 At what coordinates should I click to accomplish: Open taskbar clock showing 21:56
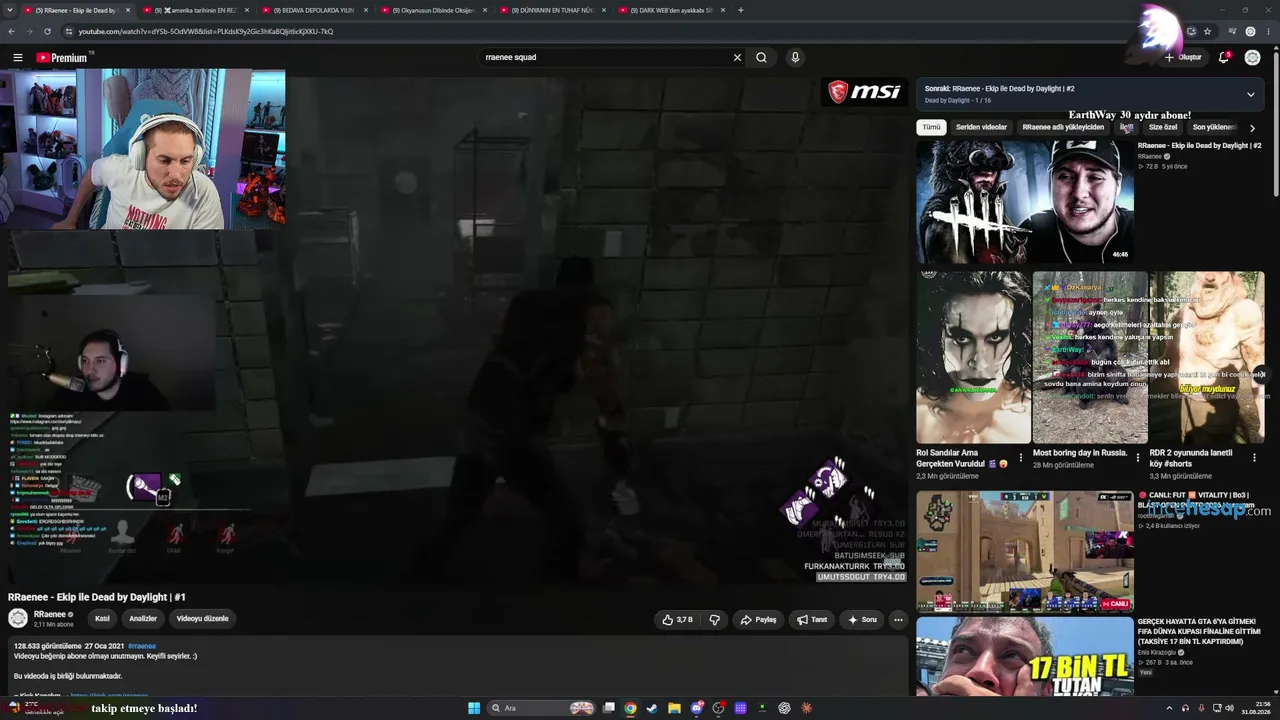click(1258, 708)
